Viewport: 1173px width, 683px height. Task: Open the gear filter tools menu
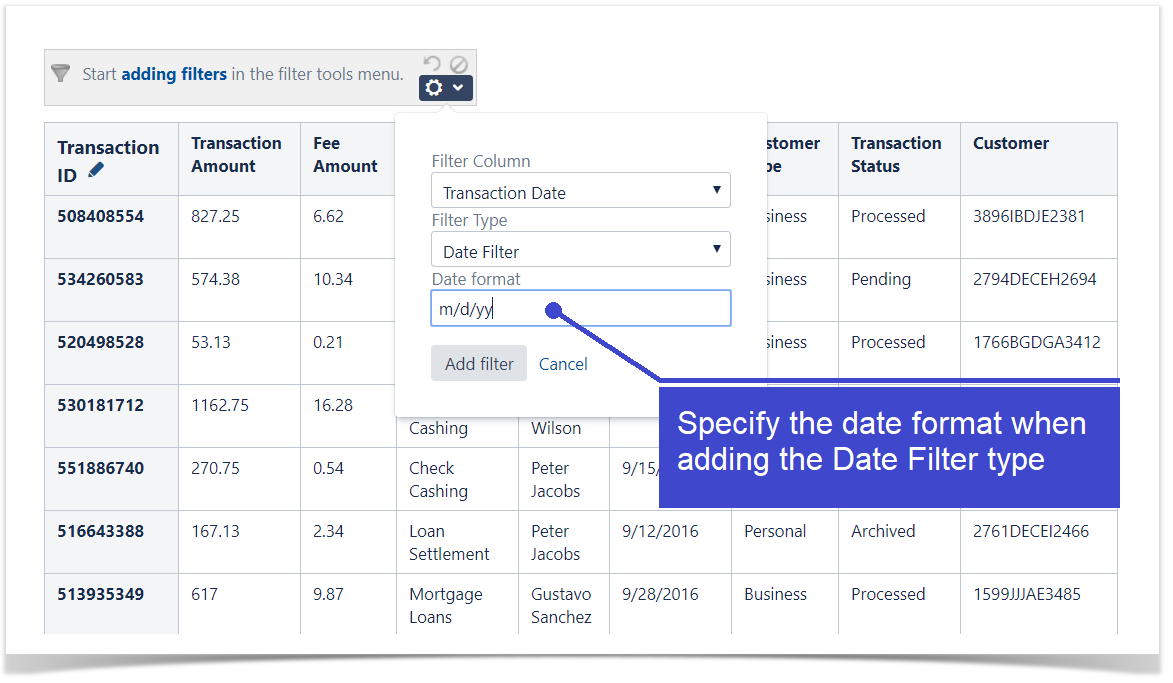point(435,88)
